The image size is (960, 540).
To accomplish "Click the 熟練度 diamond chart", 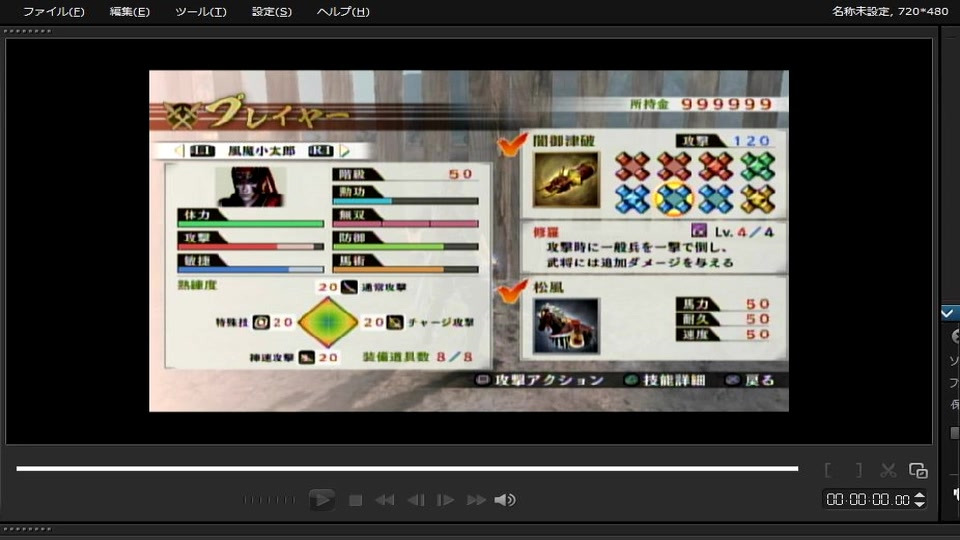I will coord(328,322).
